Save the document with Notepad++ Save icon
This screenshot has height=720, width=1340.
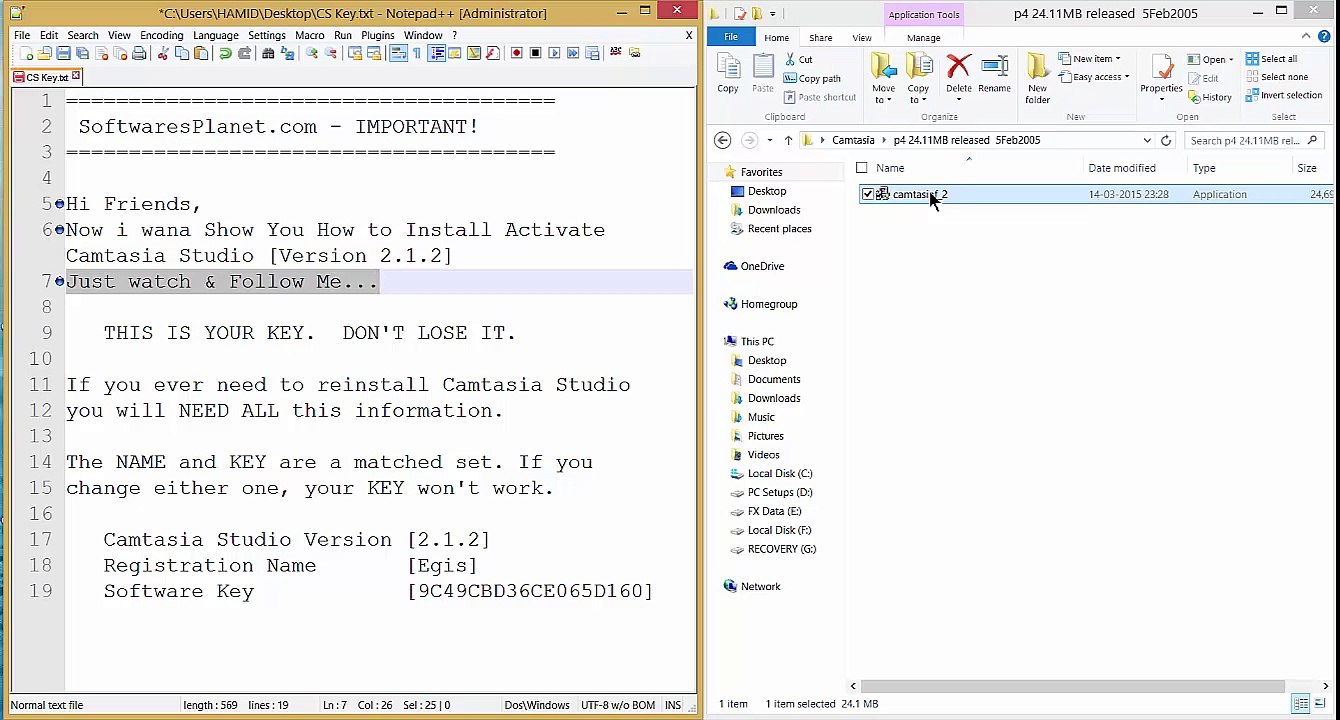click(x=63, y=53)
